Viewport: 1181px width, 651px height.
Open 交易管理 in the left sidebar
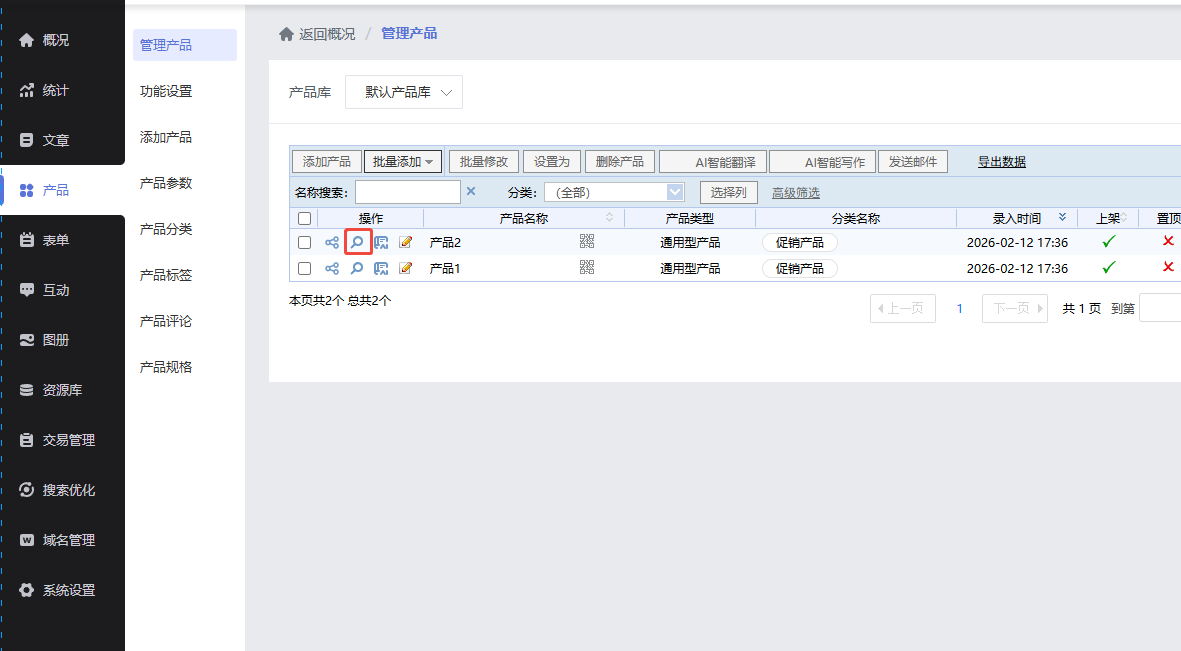coord(68,440)
